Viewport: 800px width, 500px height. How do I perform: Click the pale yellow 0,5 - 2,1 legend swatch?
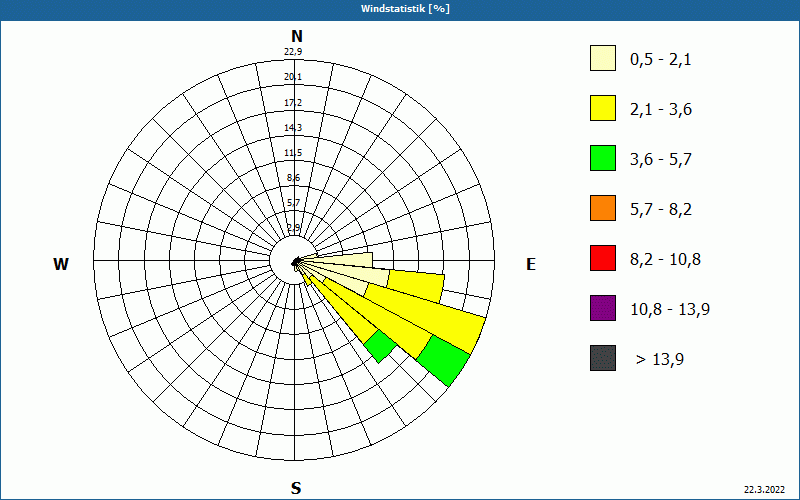click(603, 58)
